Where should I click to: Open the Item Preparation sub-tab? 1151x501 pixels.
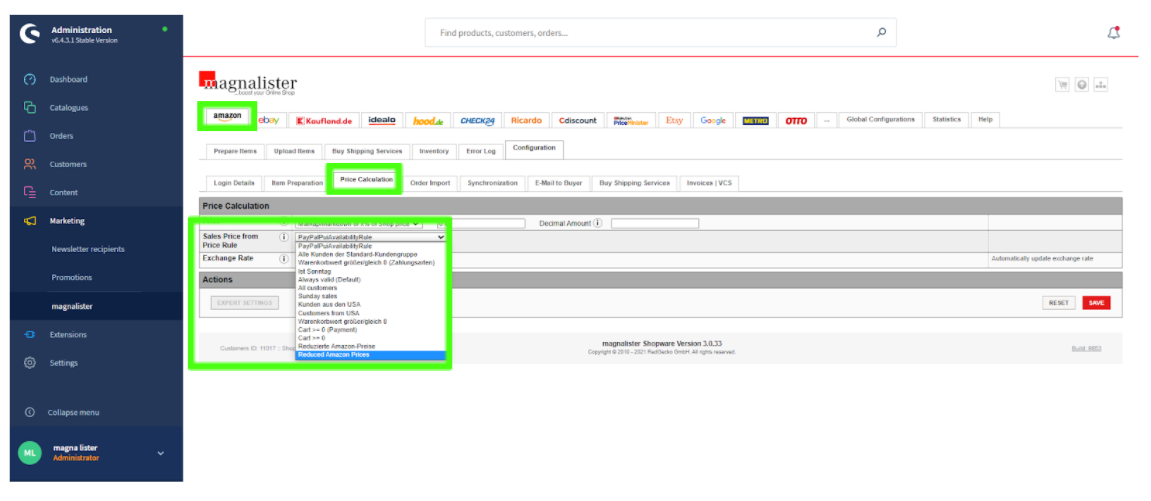297,183
